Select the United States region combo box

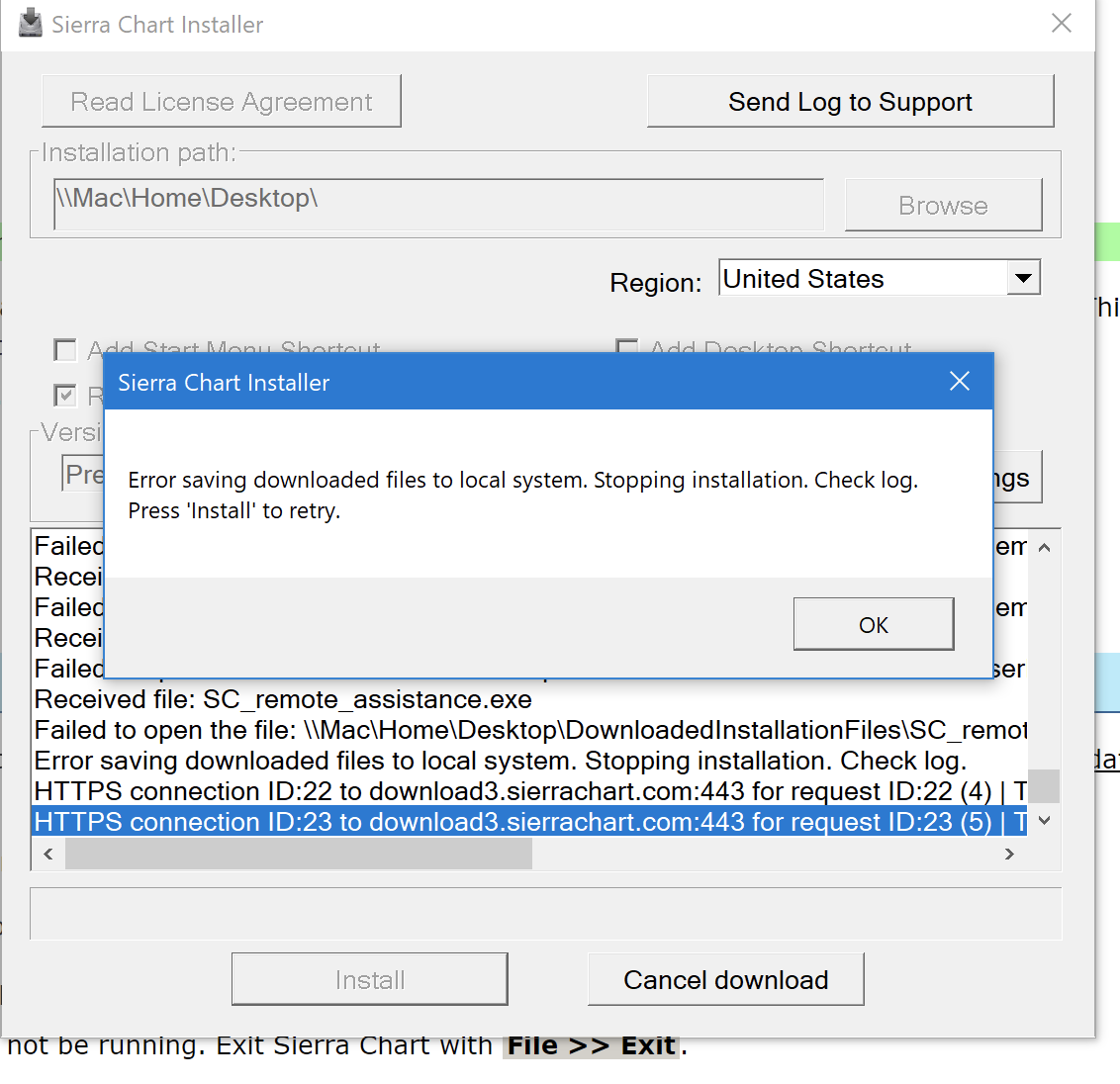[x=879, y=278]
